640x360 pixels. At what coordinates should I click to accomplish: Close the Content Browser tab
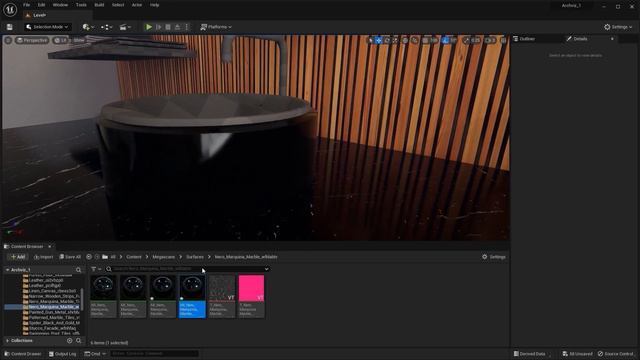pyautogui.click(x=50, y=247)
